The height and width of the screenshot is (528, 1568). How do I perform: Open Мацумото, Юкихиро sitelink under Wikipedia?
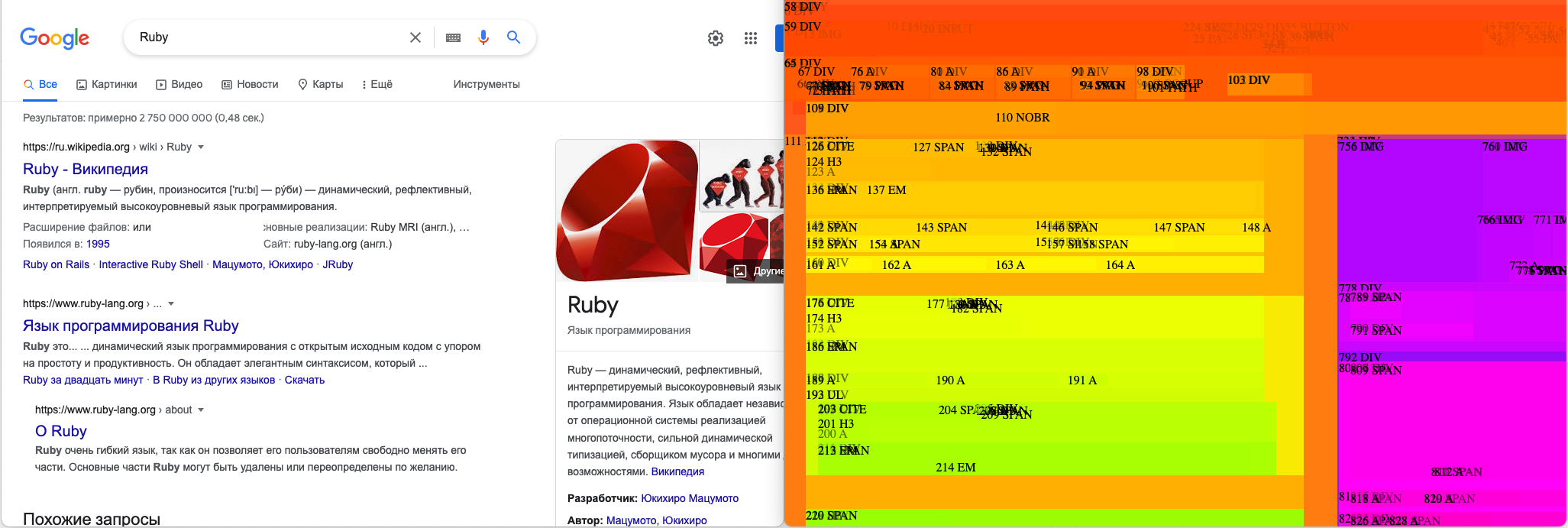(x=263, y=264)
